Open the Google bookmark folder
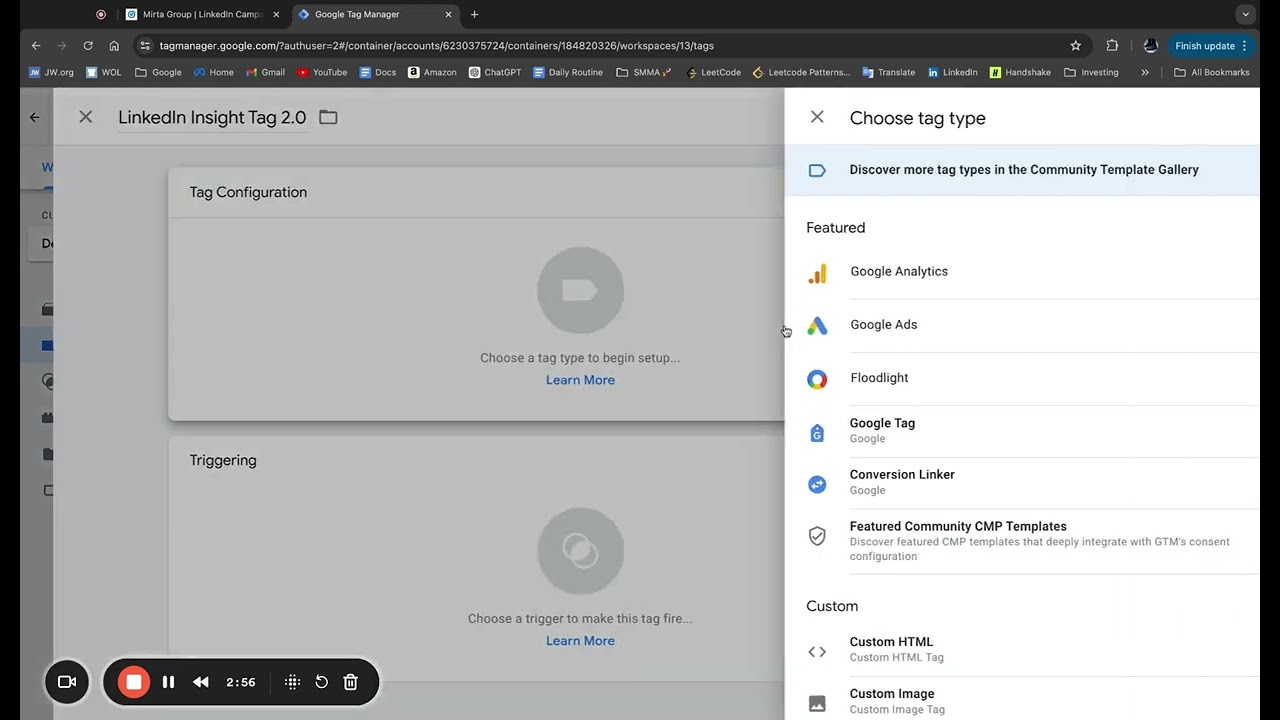This screenshot has width=1280, height=720. tap(158, 73)
